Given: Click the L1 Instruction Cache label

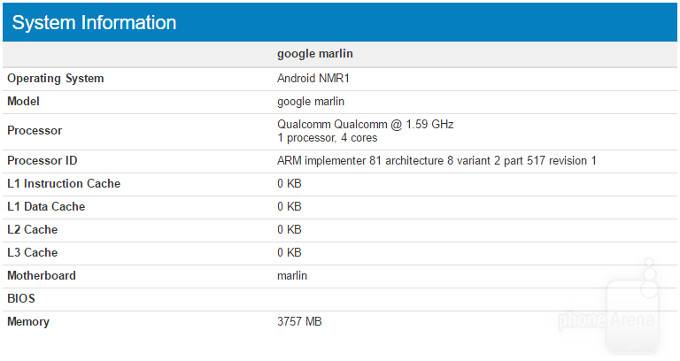Looking at the screenshot, I should (64, 184).
